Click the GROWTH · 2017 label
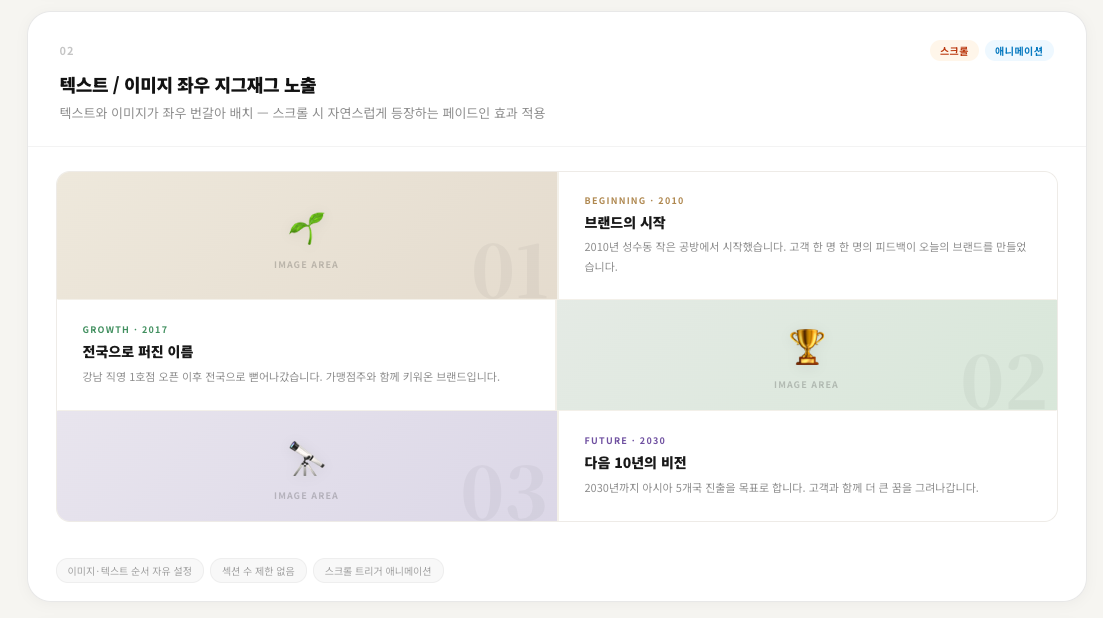Screen dimensions: 1103x618 pos(125,329)
